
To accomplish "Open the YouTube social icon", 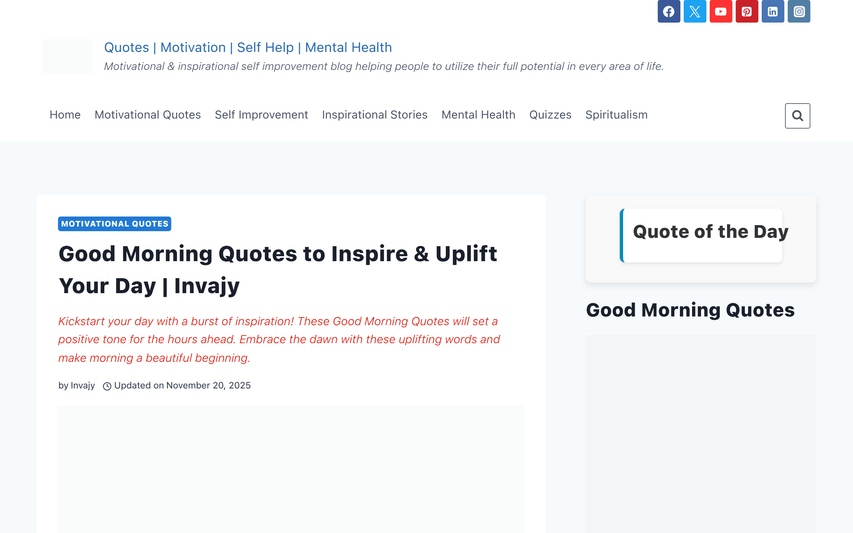I will (x=721, y=11).
